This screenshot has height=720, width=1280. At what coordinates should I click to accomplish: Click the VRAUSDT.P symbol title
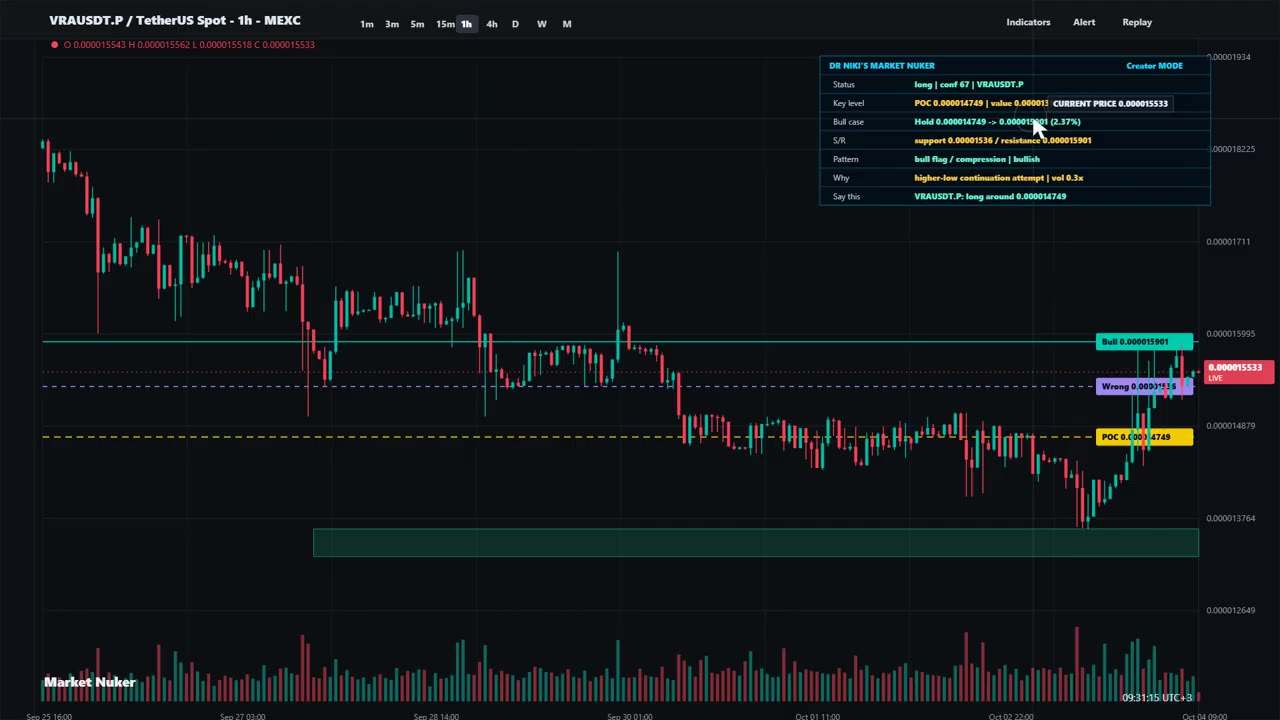175,20
